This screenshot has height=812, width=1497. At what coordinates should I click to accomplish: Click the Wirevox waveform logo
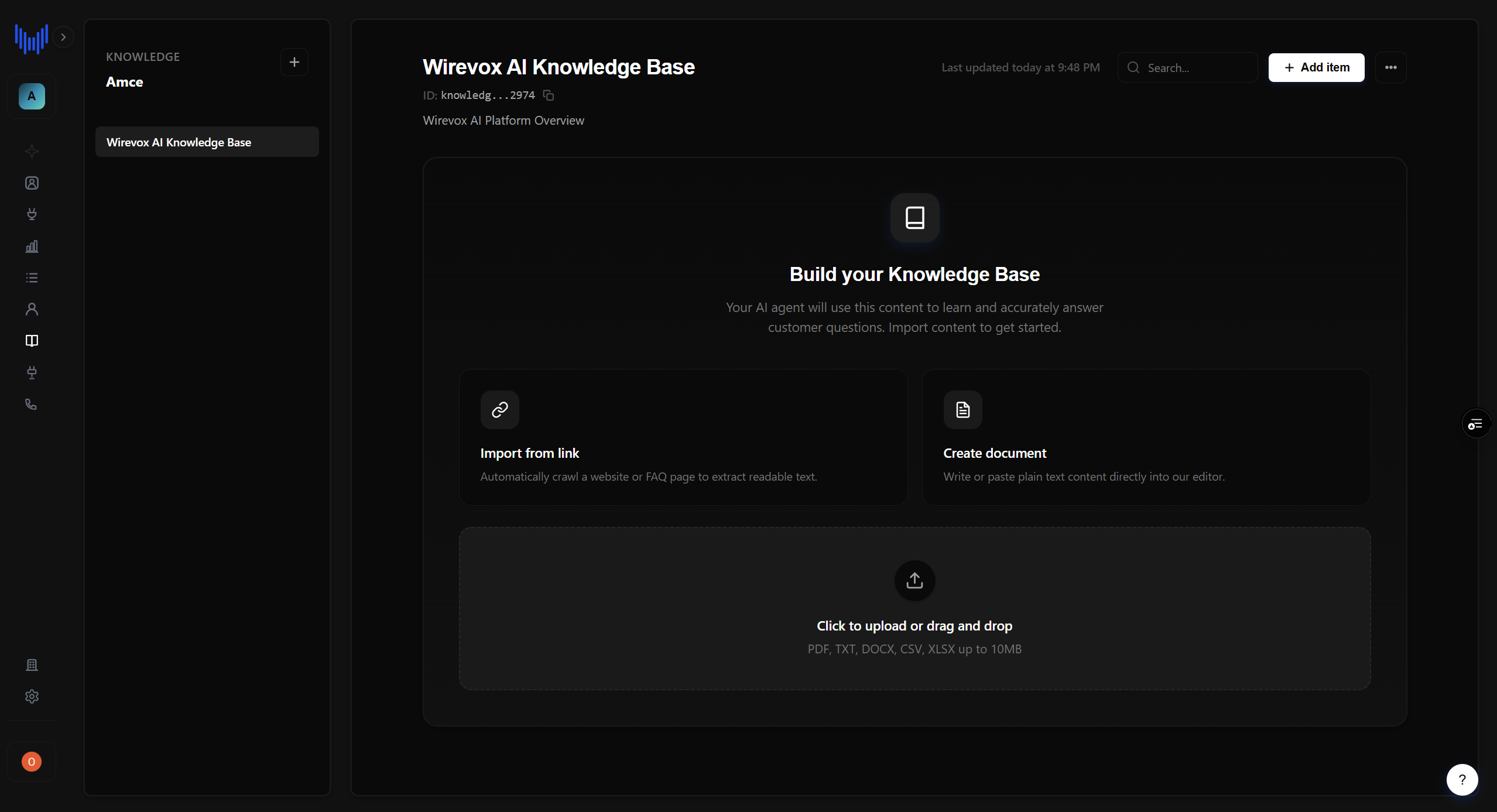pyautogui.click(x=31, y=39)
